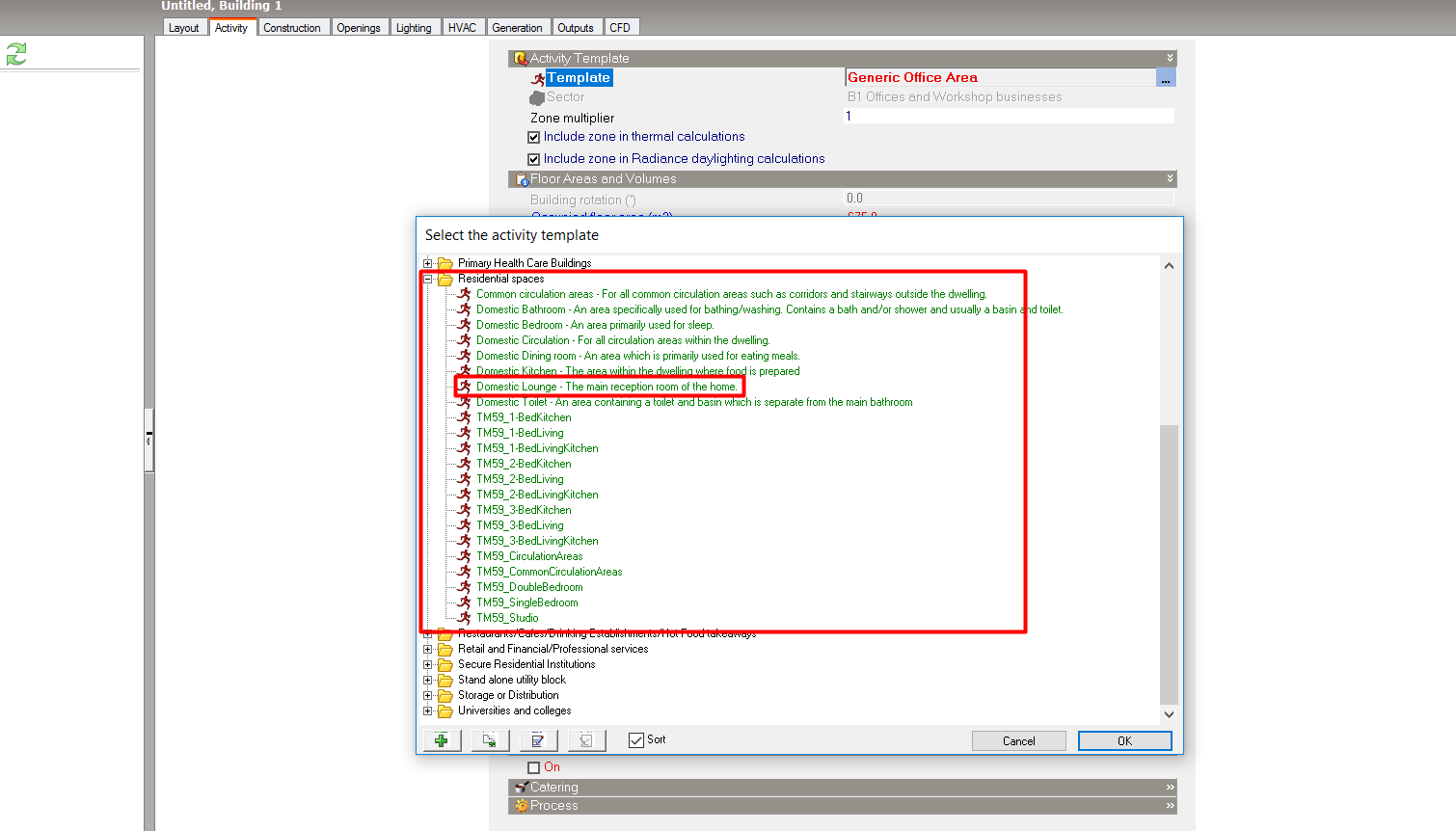This screenshot has width=1456, height=831.
Task: Click the running-man icon beside Template
Action: 538,78
